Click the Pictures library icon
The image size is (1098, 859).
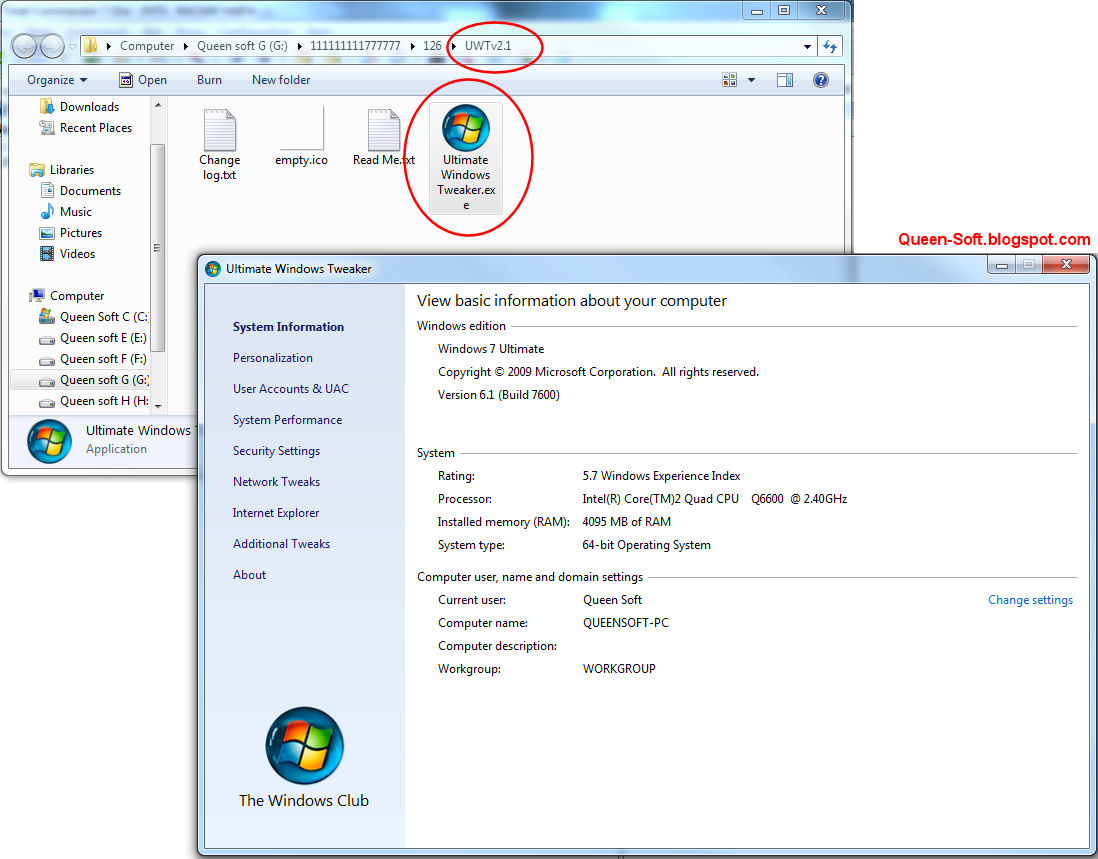coord(47,232)
